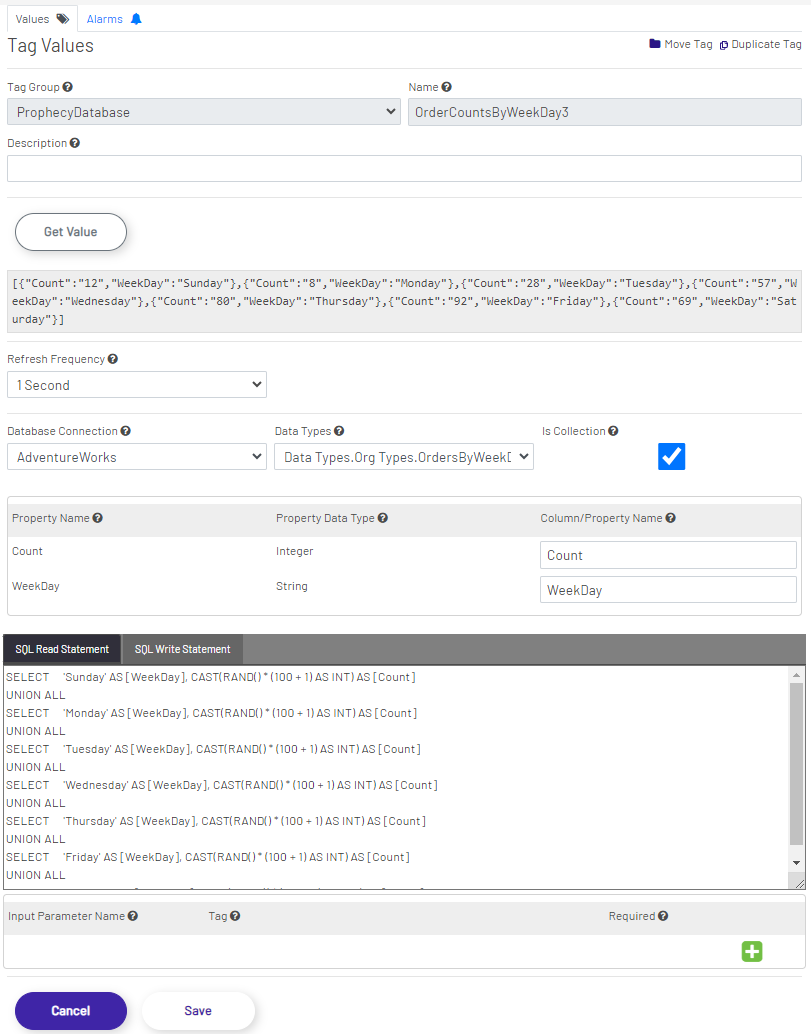Open the Refresh Frequency dropdown
Screen dimensions: 811x1034
pyautogui.click(x=136, y=384)
